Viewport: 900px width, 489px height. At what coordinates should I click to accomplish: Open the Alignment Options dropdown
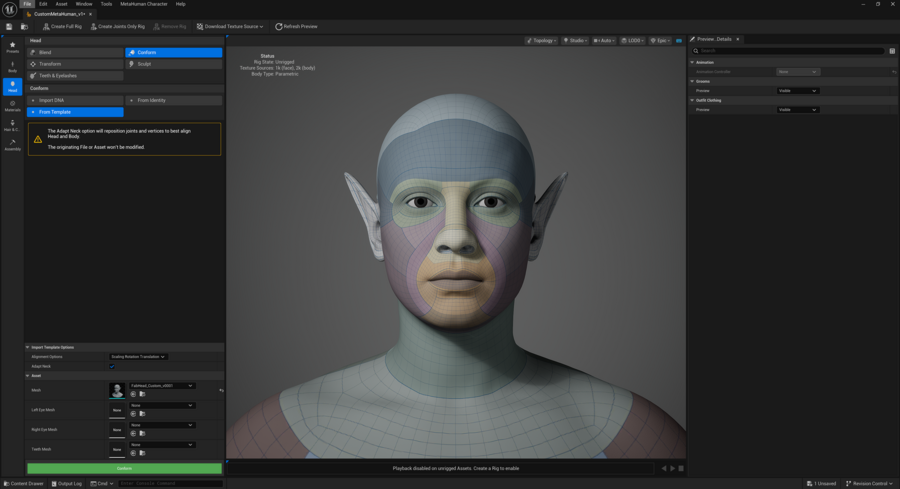[138, 356]
